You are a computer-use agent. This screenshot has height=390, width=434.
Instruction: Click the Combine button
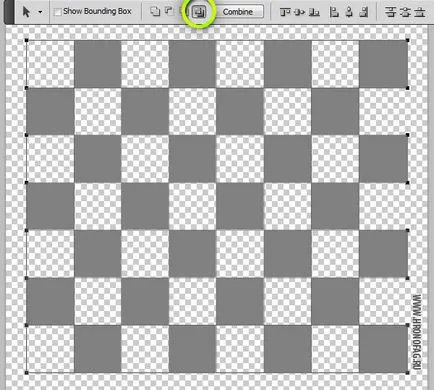click(x=238, y=12)
